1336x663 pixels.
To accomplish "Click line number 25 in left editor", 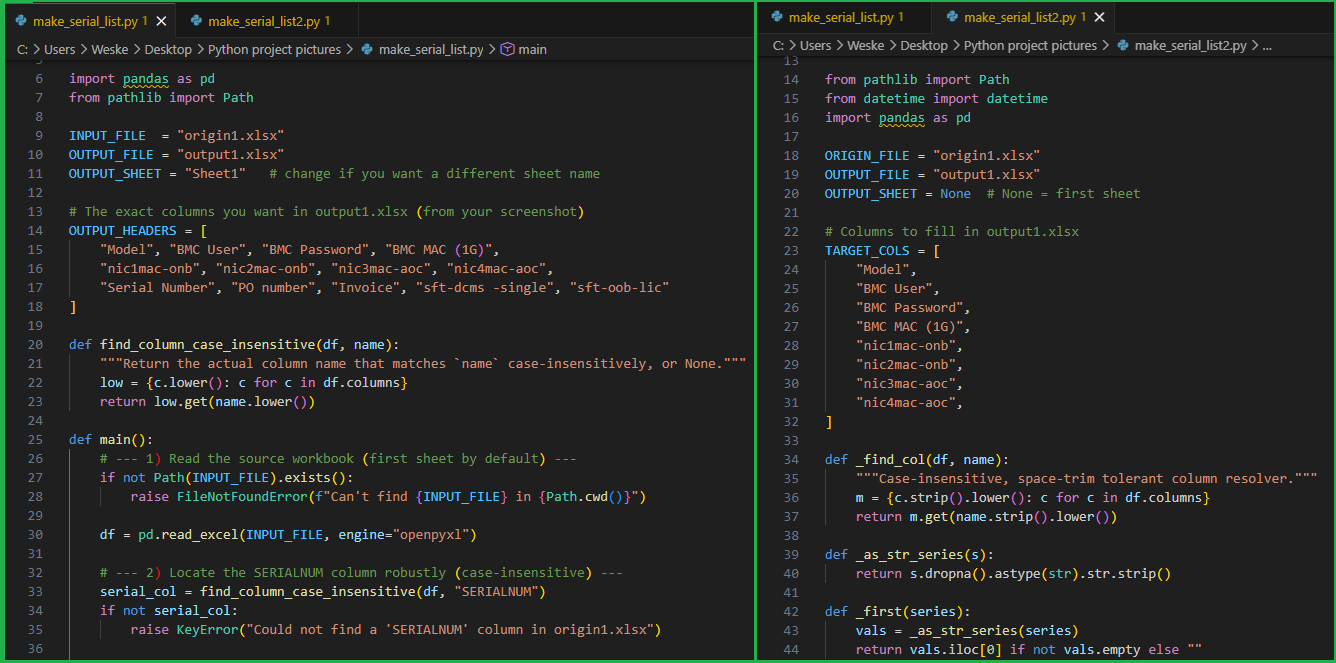I will coord(39,440).
